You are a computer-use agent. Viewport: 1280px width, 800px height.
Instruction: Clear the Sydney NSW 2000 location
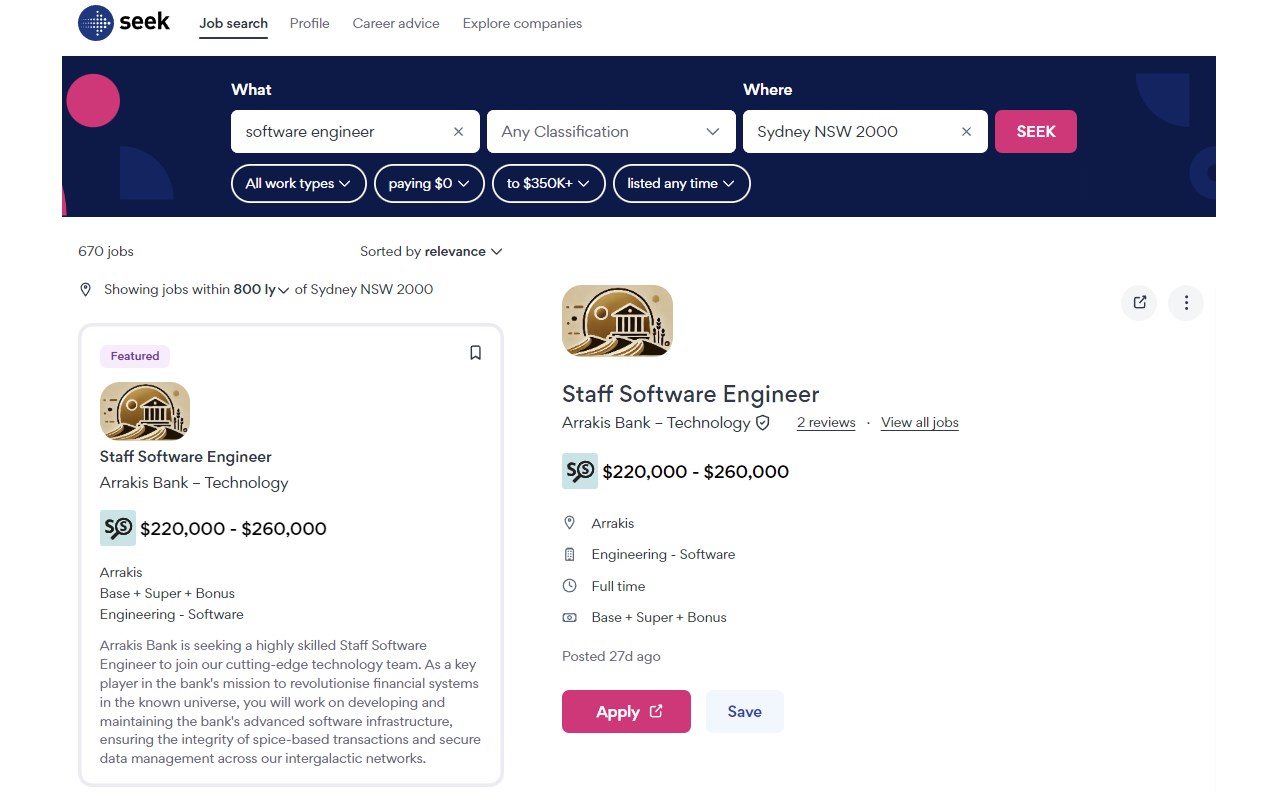tap(966, 132)
